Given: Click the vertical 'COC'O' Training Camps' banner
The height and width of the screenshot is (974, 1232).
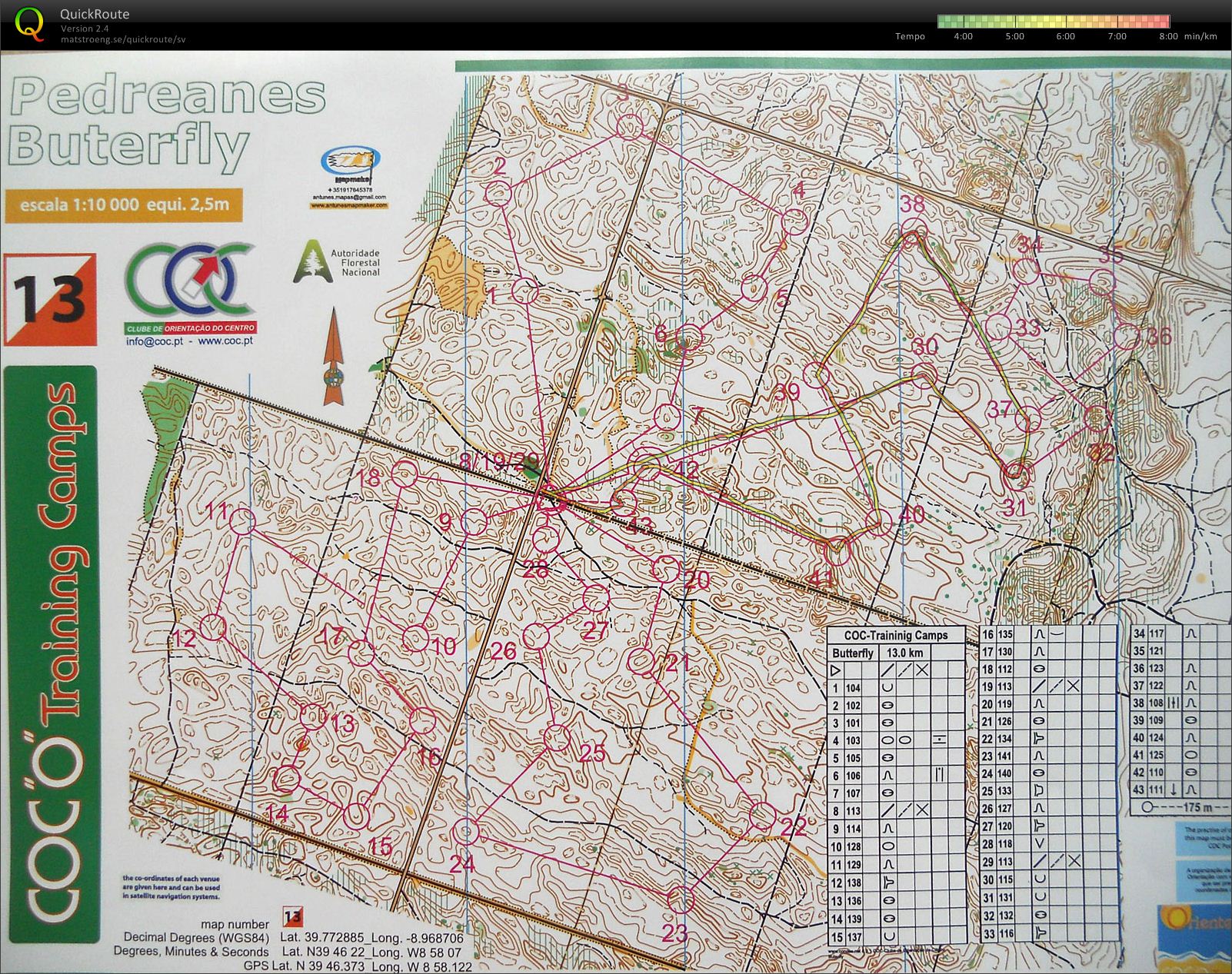Looking at the screenshot, I should point(52,654).
